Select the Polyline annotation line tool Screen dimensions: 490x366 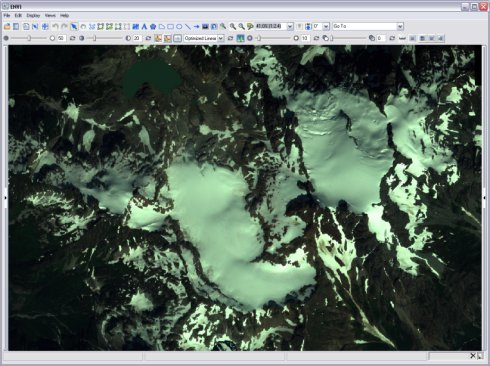188,26
